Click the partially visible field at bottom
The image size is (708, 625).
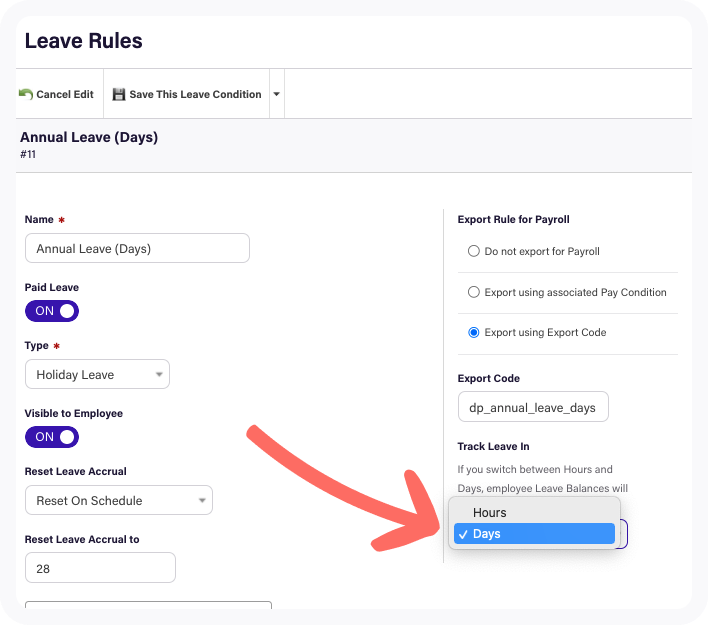(148, 604)
